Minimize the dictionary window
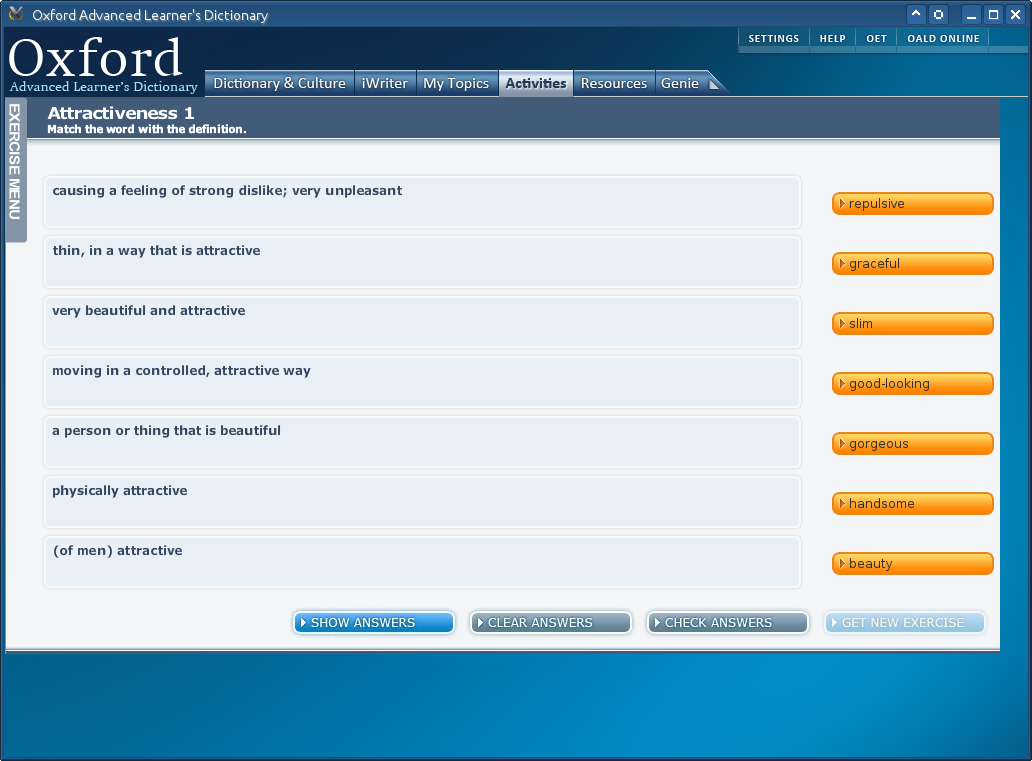 coord(971,14)
